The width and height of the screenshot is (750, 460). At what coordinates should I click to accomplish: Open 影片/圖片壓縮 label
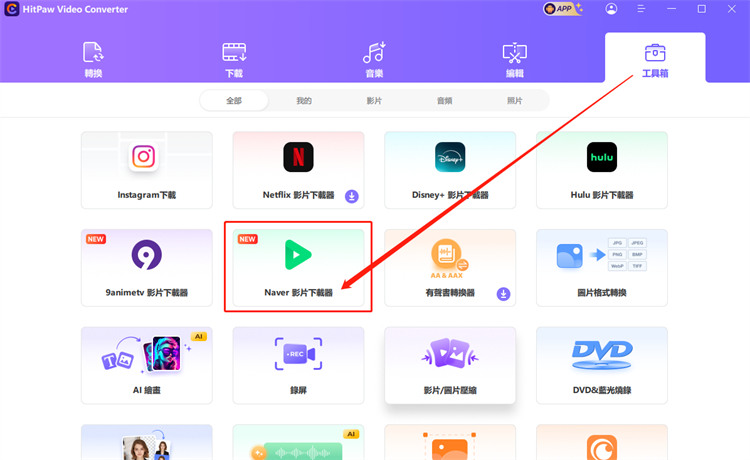[x=450, y=390]
